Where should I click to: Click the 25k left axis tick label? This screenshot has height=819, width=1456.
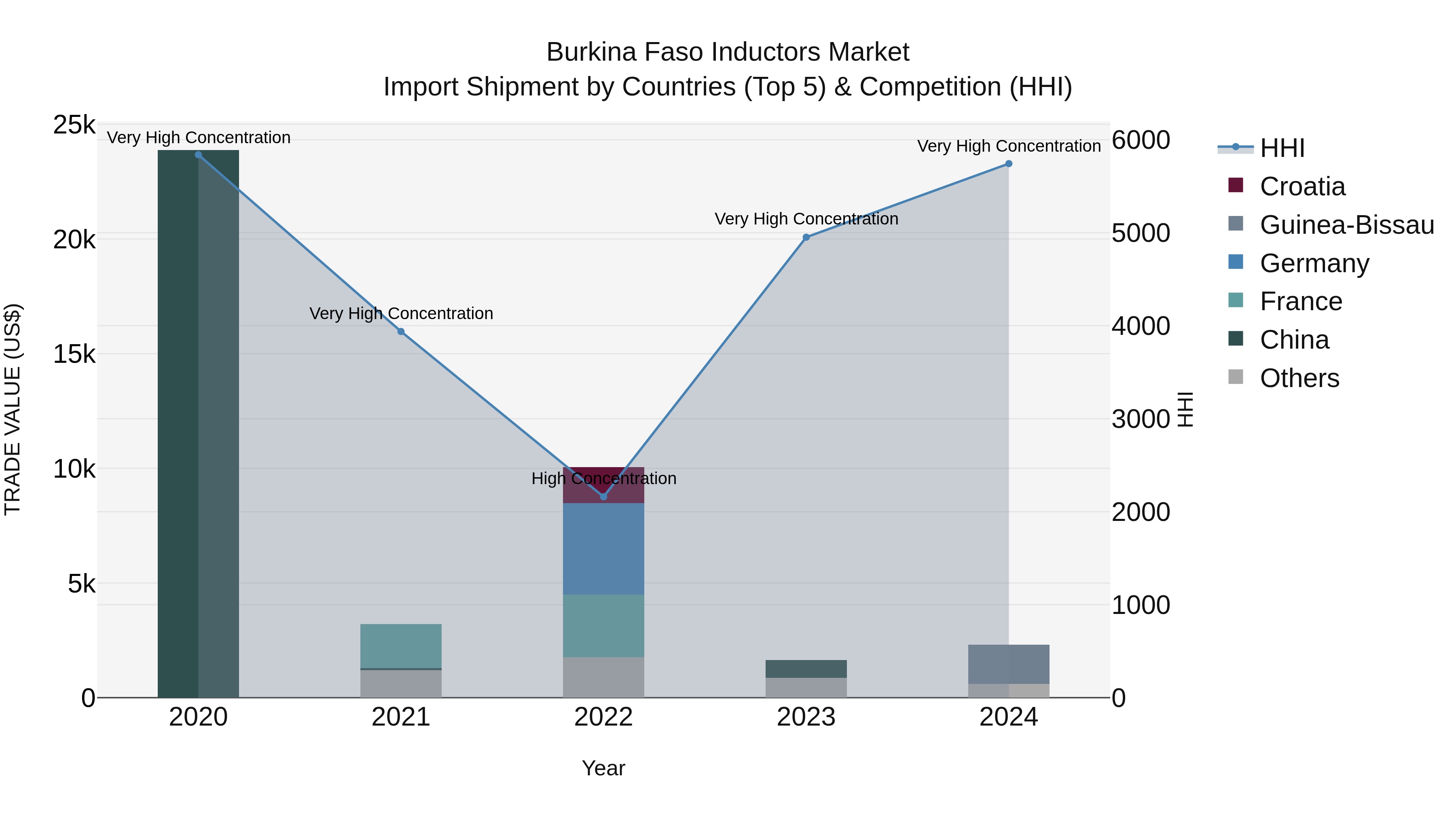tap(74, 125)
